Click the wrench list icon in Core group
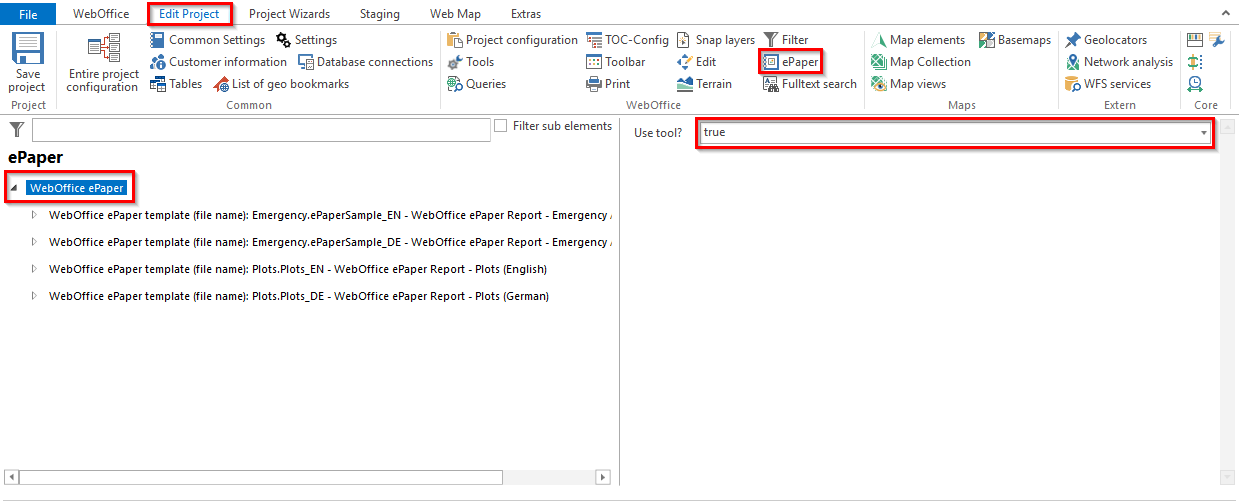The height and width of the screenshot is (502, 1239). pyautogui.click(x=1217, y=40)
